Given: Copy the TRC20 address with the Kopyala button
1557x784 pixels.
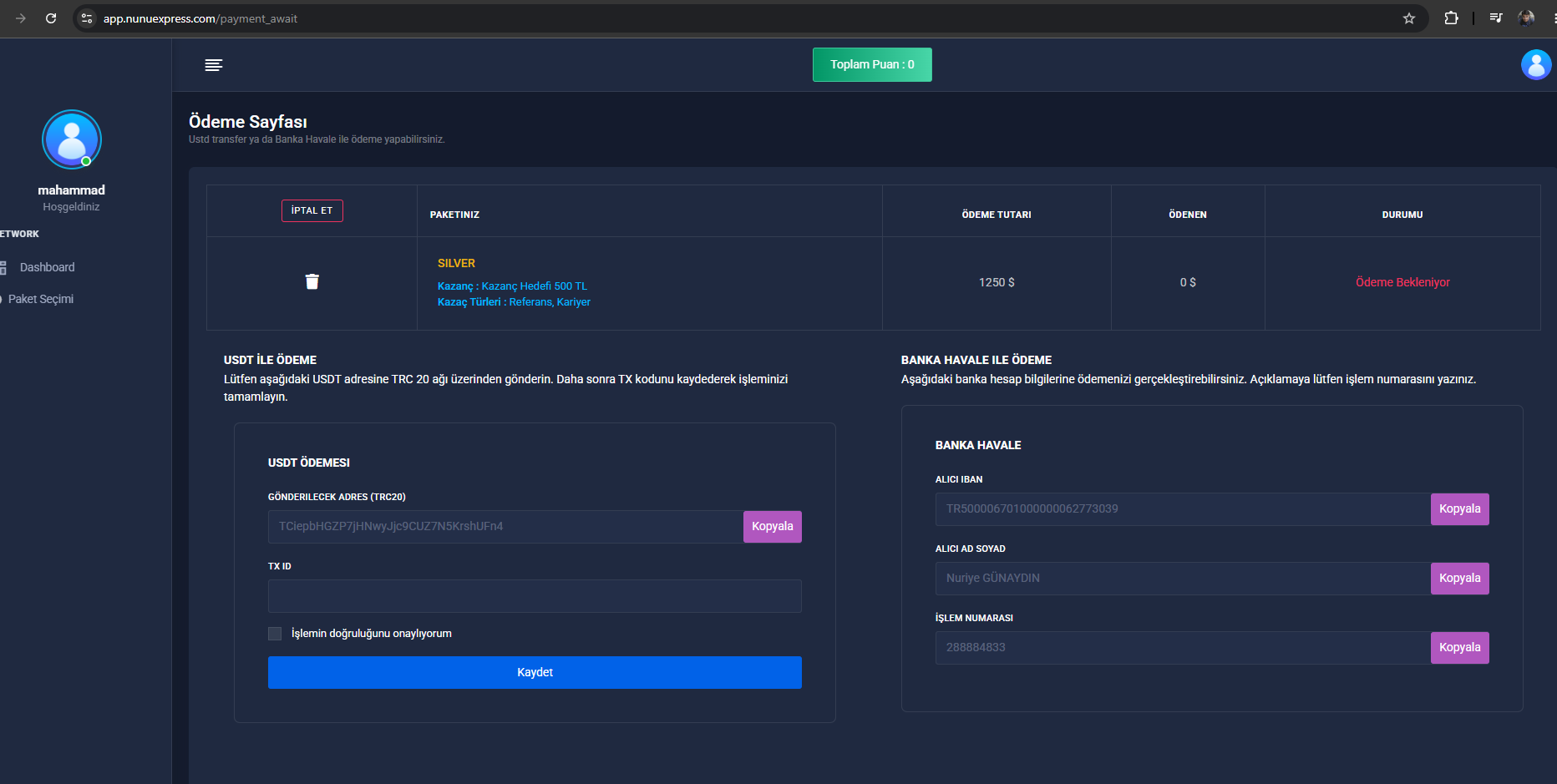Looking at the screenshot, I should click(773, 527).
